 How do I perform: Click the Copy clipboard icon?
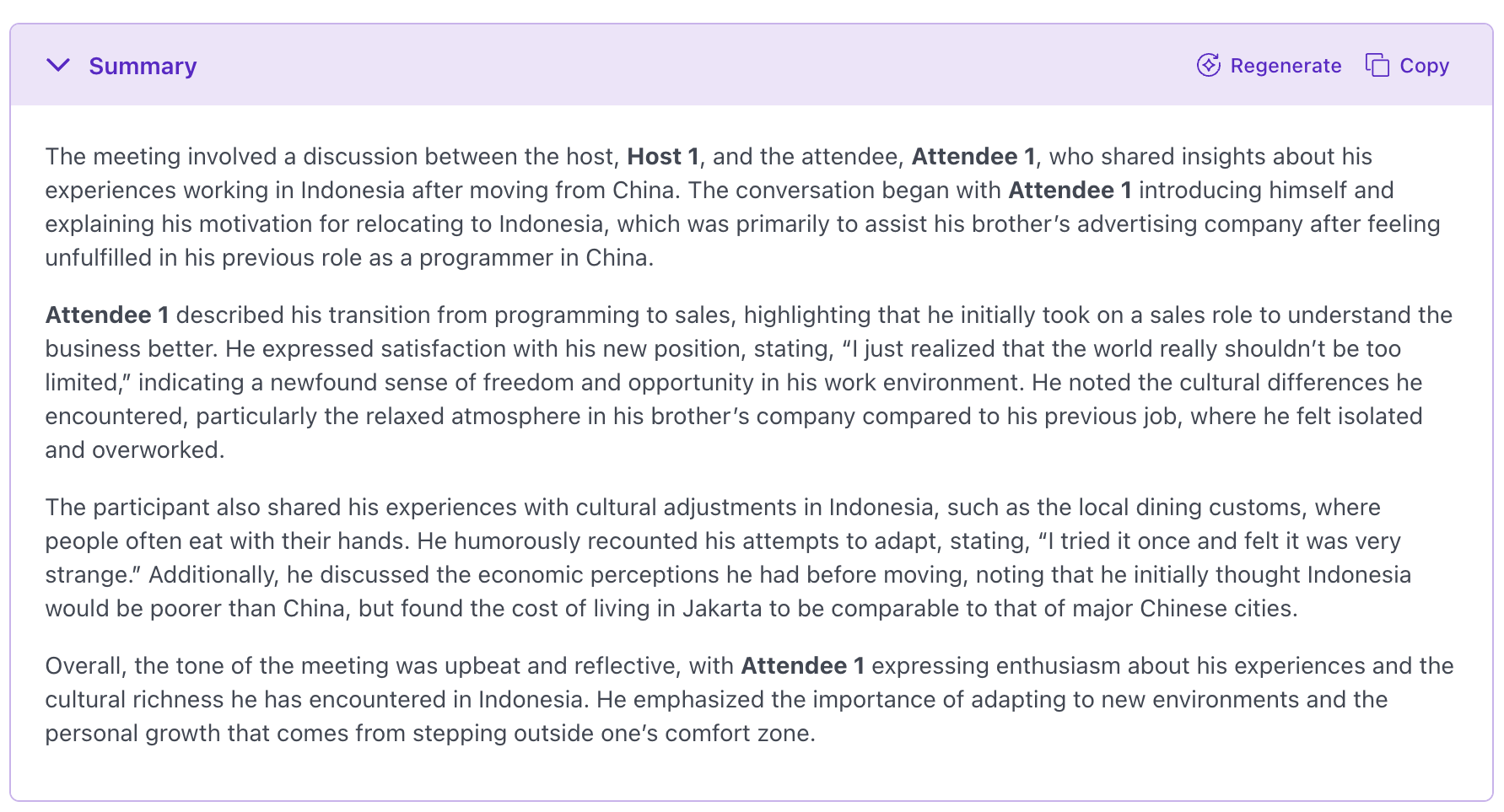click(1377, 65)
